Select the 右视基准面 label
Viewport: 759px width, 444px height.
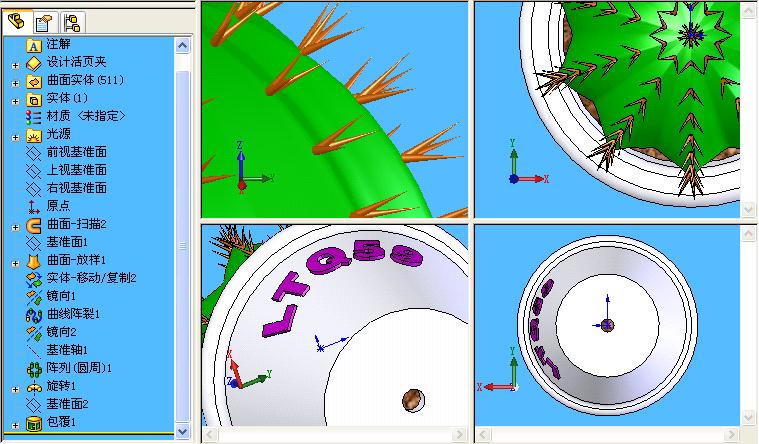[x=76, y=188]
